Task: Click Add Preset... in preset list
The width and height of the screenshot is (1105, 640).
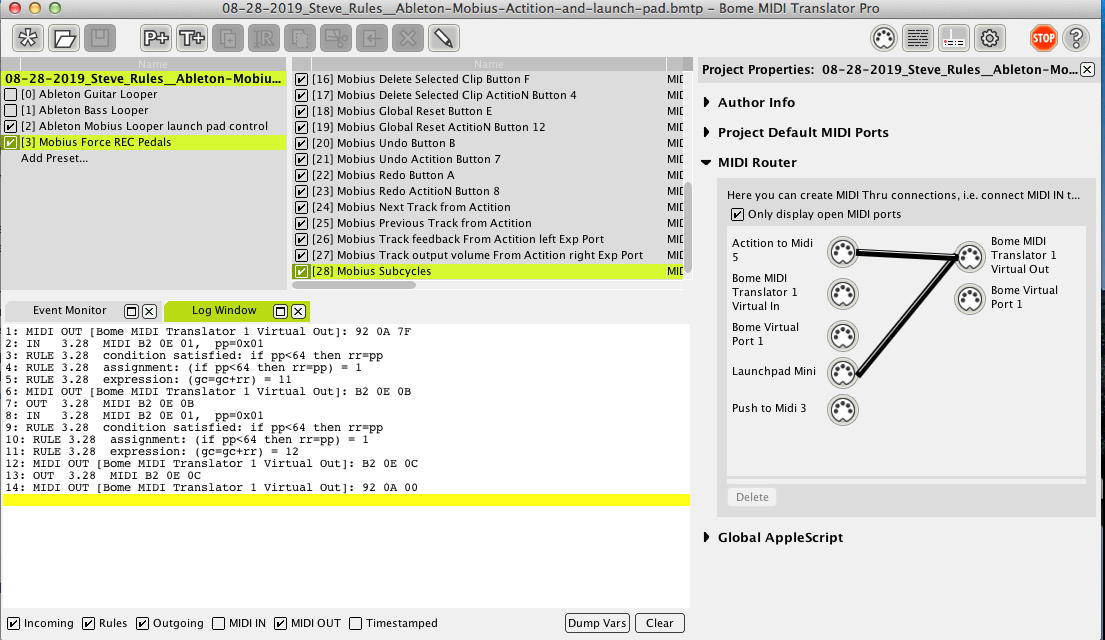Action: click(54, 158)
